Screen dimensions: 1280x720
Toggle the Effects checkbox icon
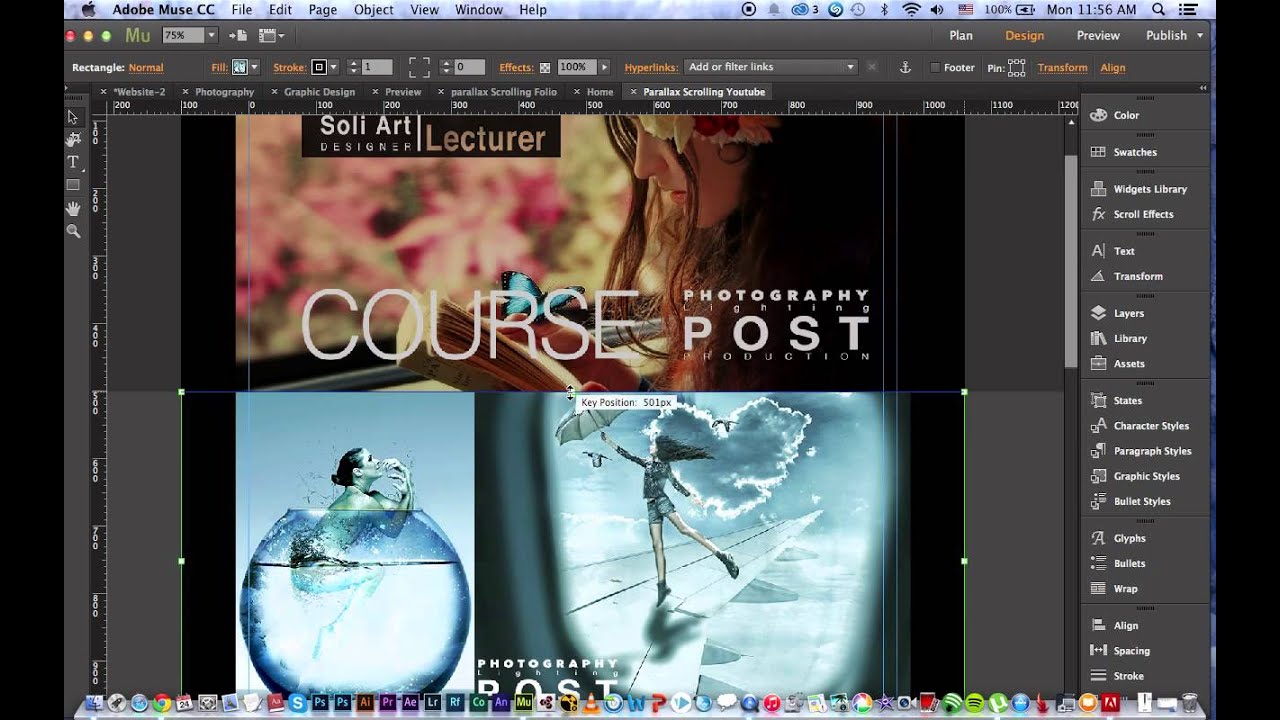click(545, 68)
